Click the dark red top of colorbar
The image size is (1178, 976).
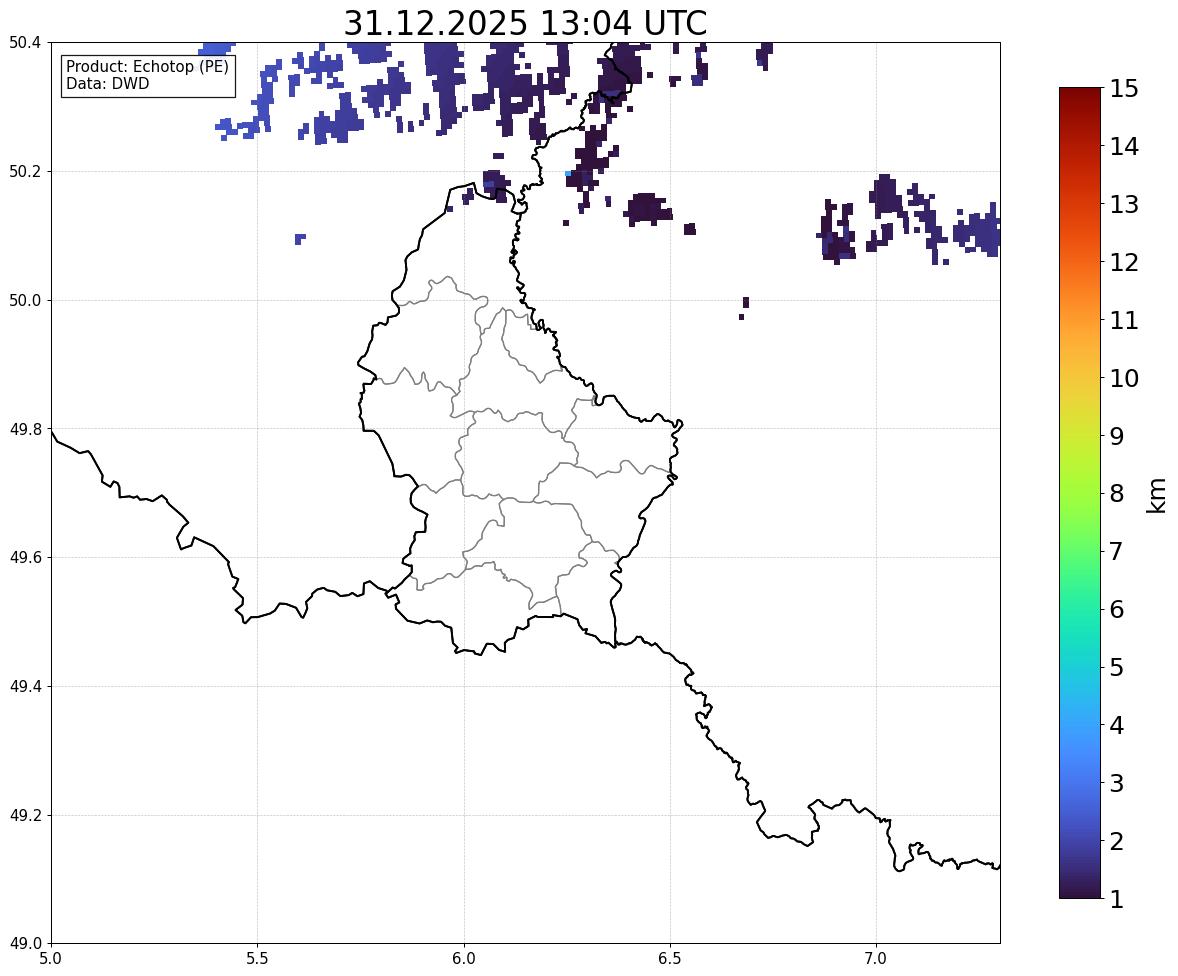click(1080, 94)
